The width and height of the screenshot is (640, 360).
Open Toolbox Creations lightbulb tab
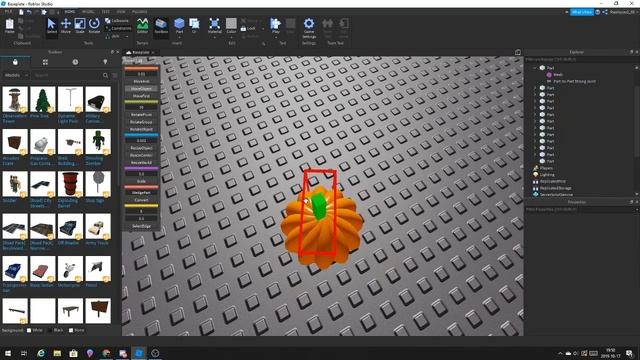[105, 62]
